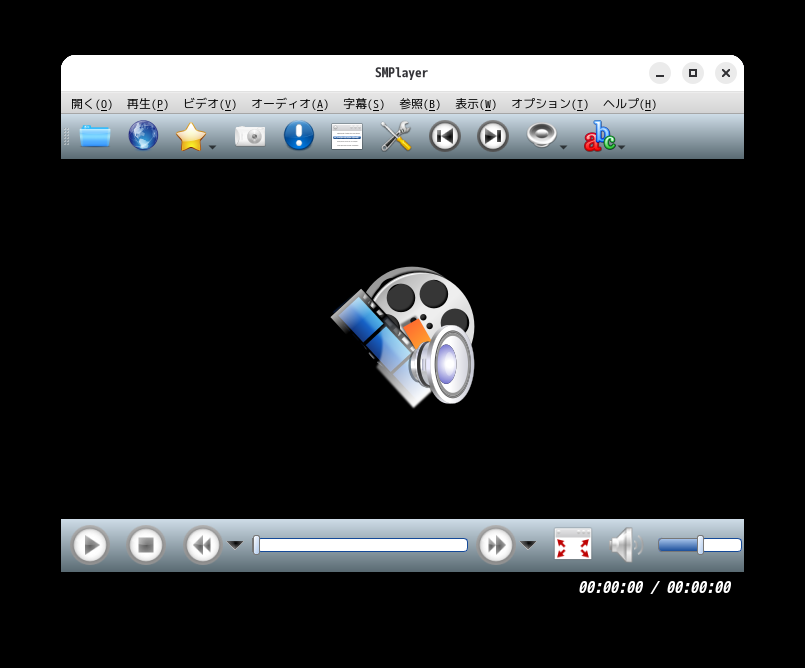805x668 pixels.
Task: Expand the audio speaker dropdown arrow
Action: pos(563,147)
